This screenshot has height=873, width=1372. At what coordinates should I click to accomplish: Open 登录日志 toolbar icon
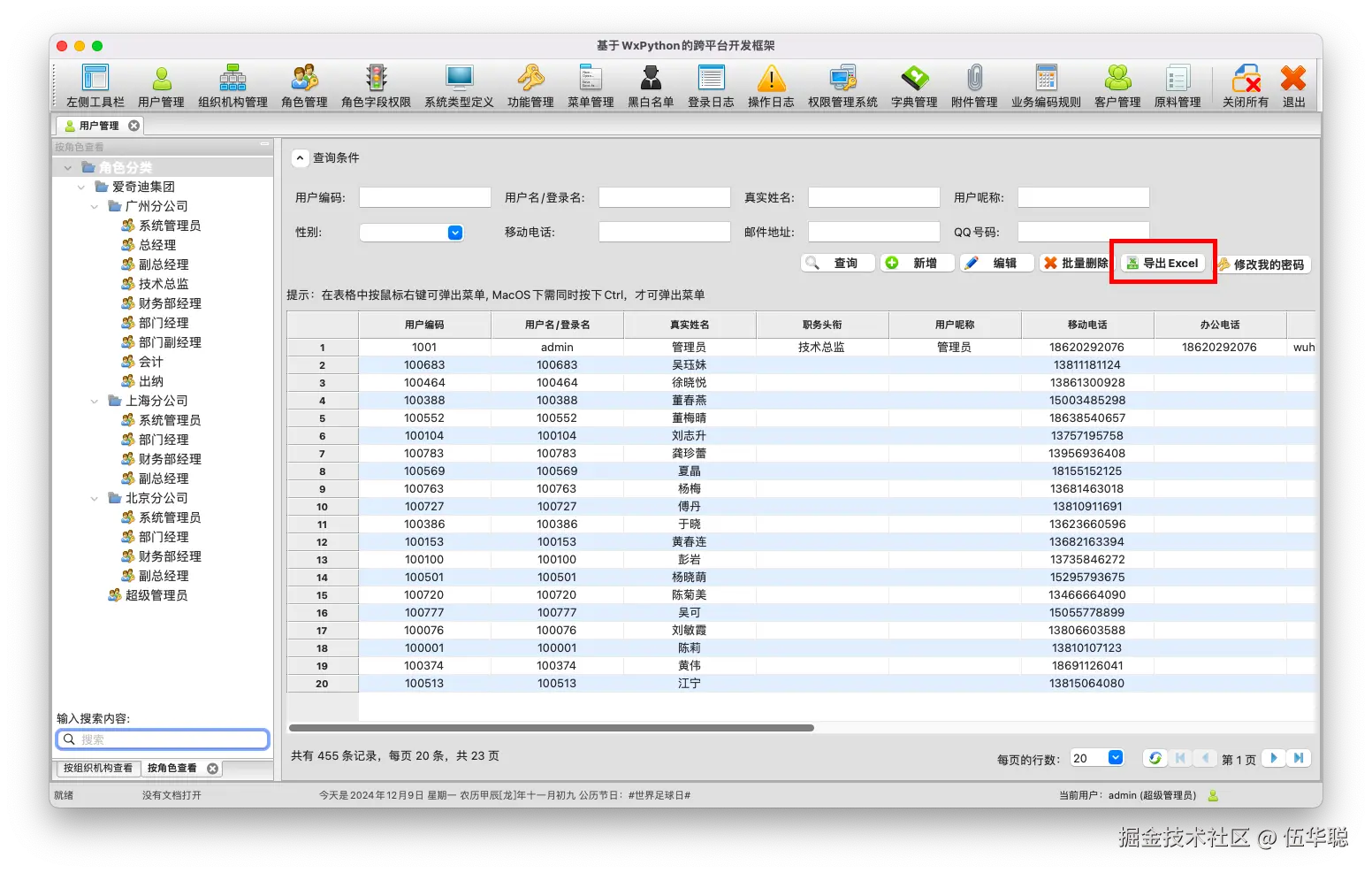click(711, 86)
